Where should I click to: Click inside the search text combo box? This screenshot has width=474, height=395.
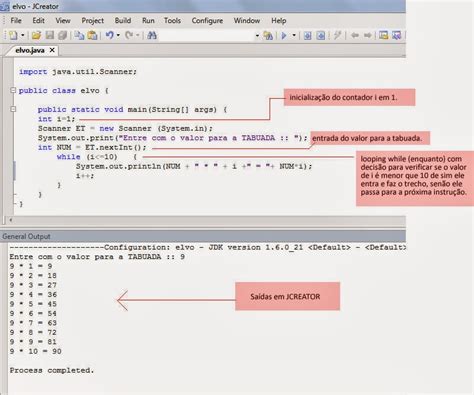click(207, 35)
